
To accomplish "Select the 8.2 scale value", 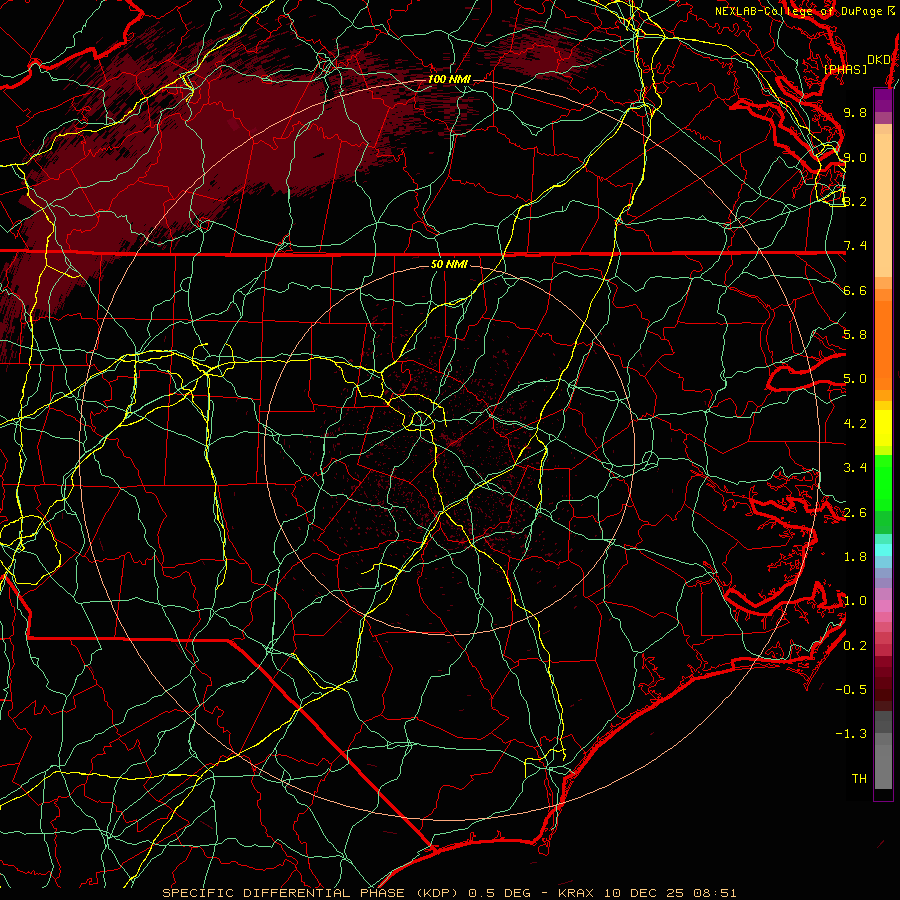I will click(x=855, y=201).
